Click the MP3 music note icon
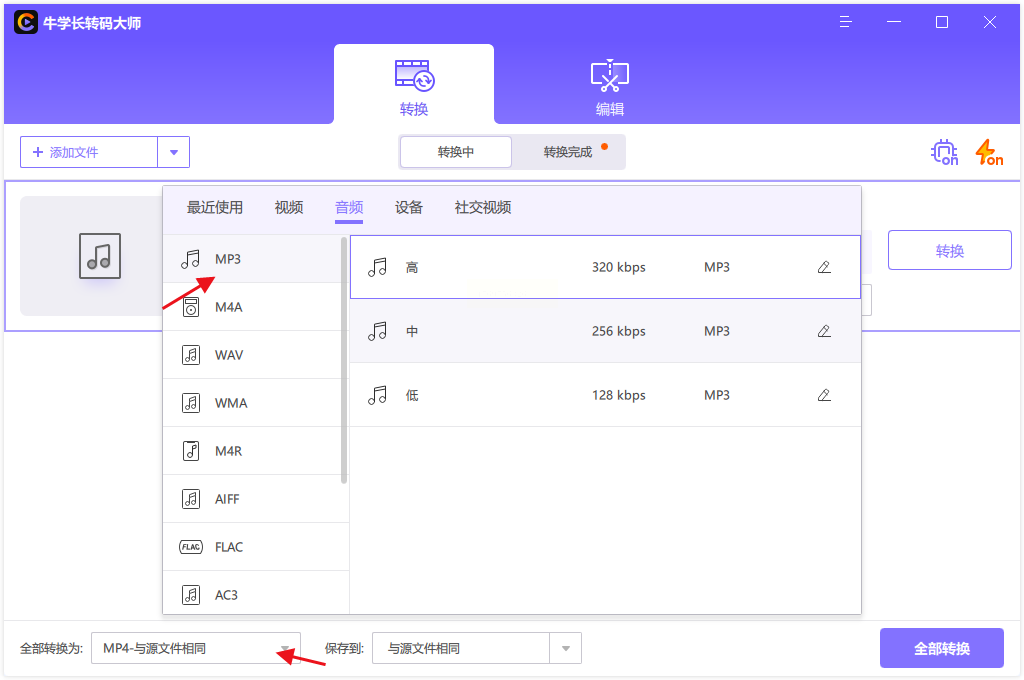 pos(191,259)
